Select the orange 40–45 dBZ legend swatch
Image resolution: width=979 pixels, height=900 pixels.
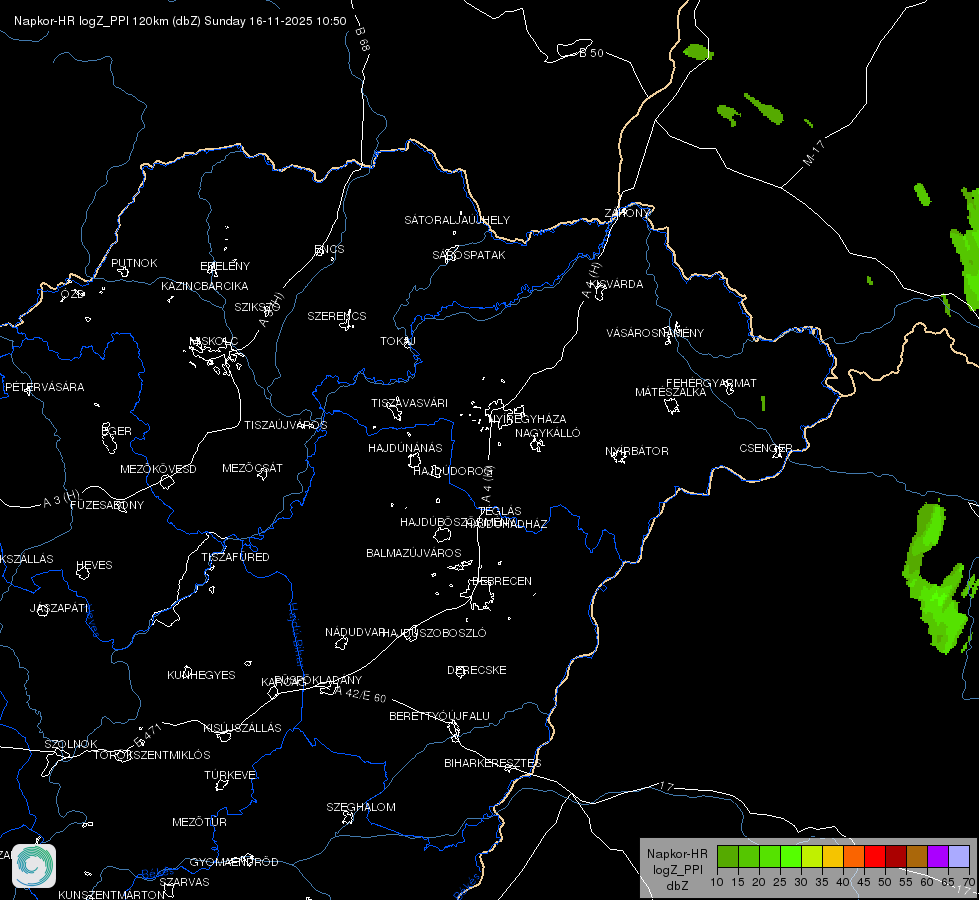point(854,857)
